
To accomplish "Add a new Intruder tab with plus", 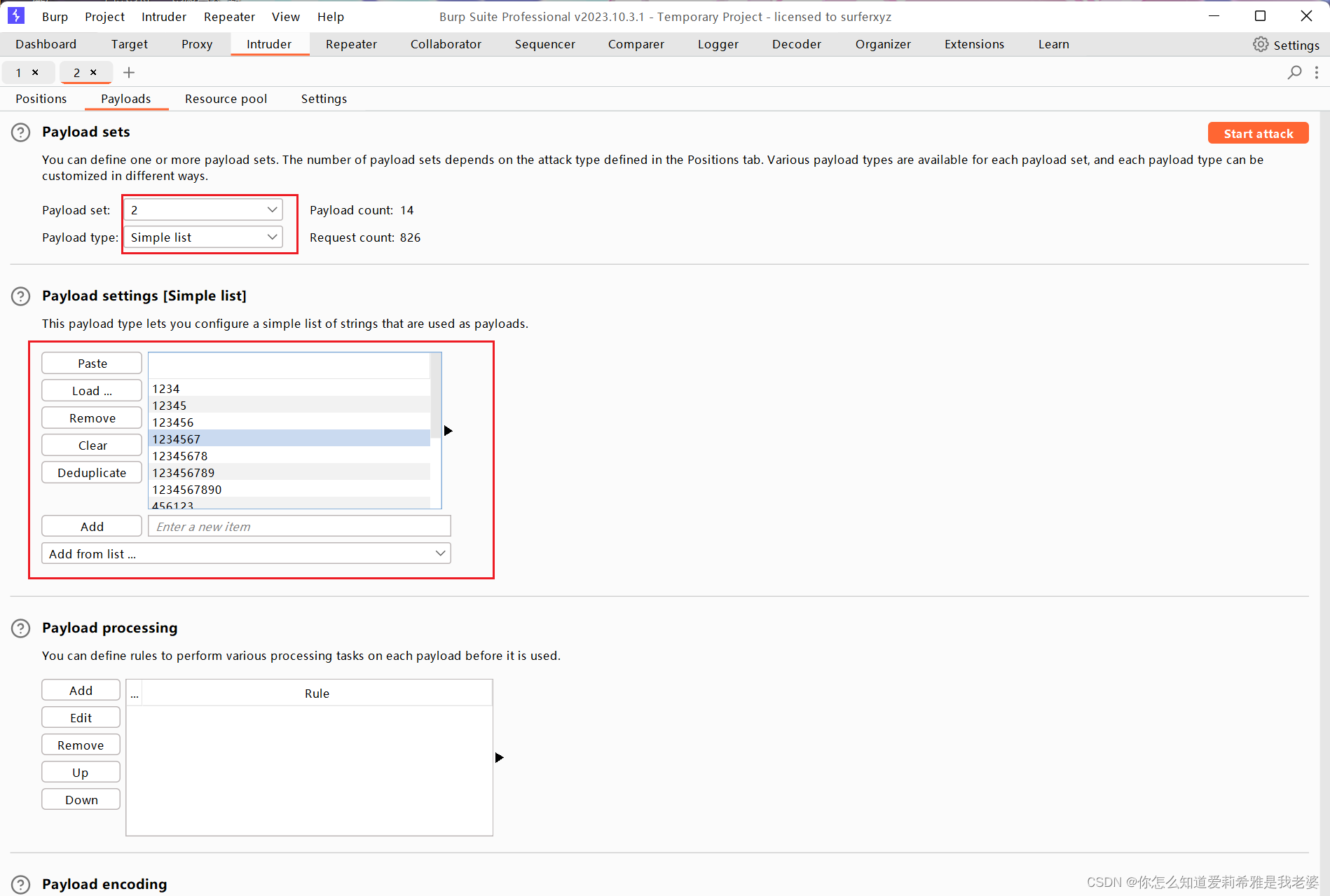I will coord(129,72).
